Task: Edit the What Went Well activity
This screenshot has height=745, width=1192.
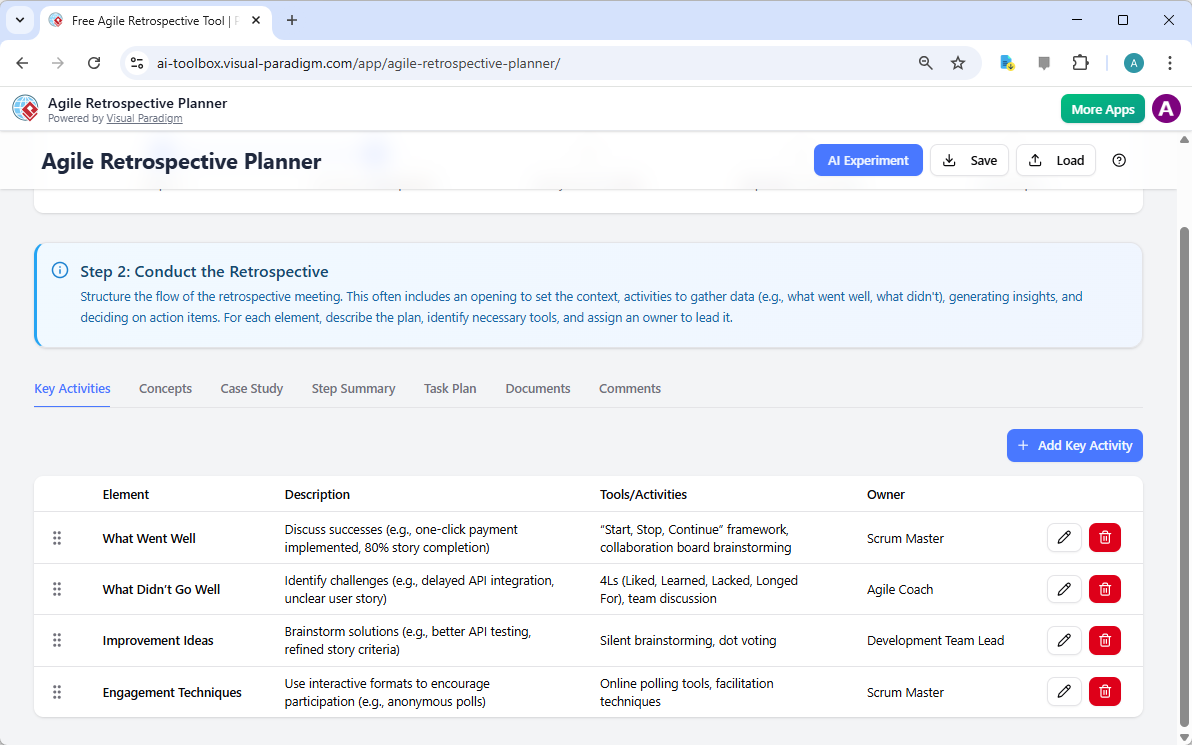Action: (x=1064, y=537)
